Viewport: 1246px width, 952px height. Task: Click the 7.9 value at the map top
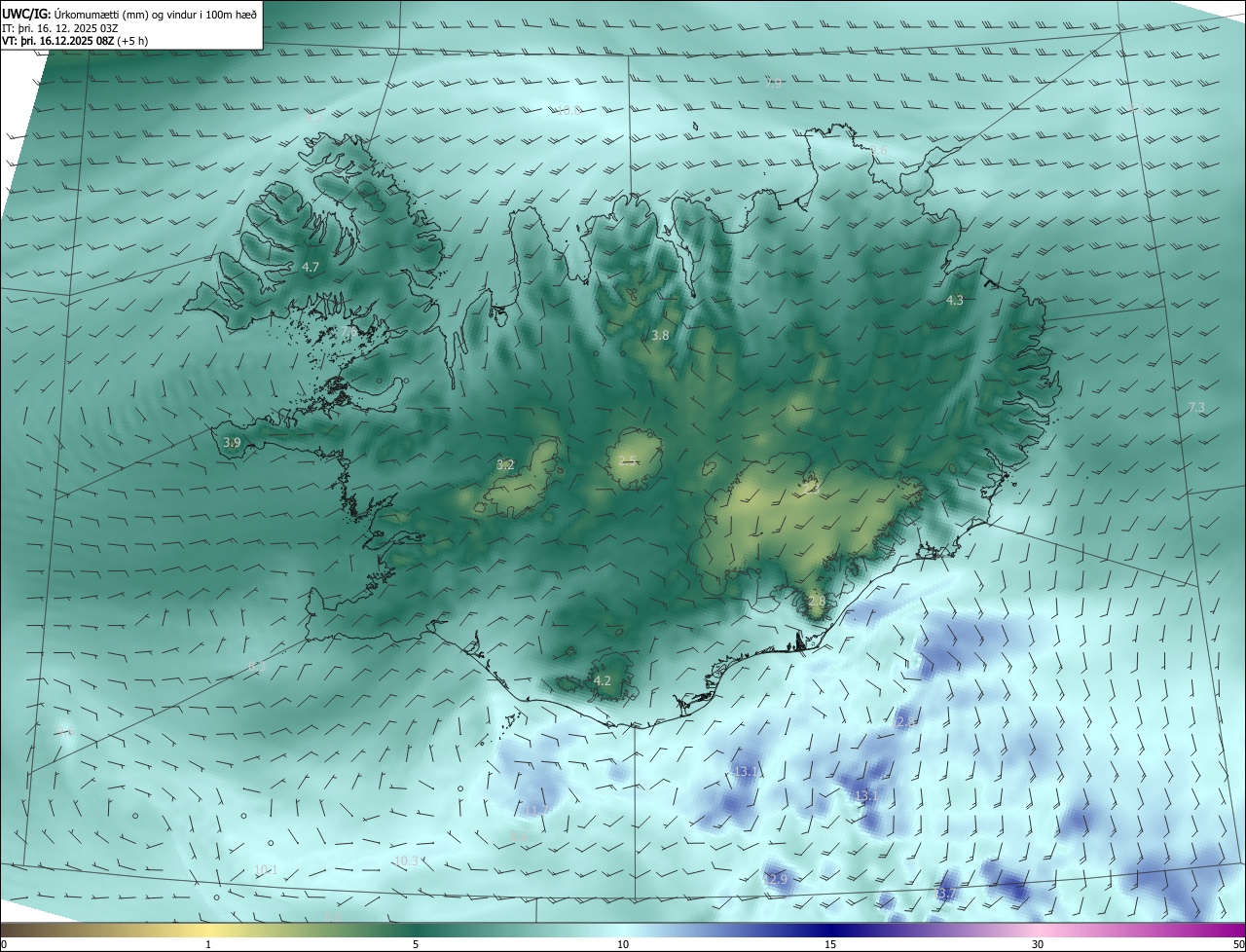[774, 84]
